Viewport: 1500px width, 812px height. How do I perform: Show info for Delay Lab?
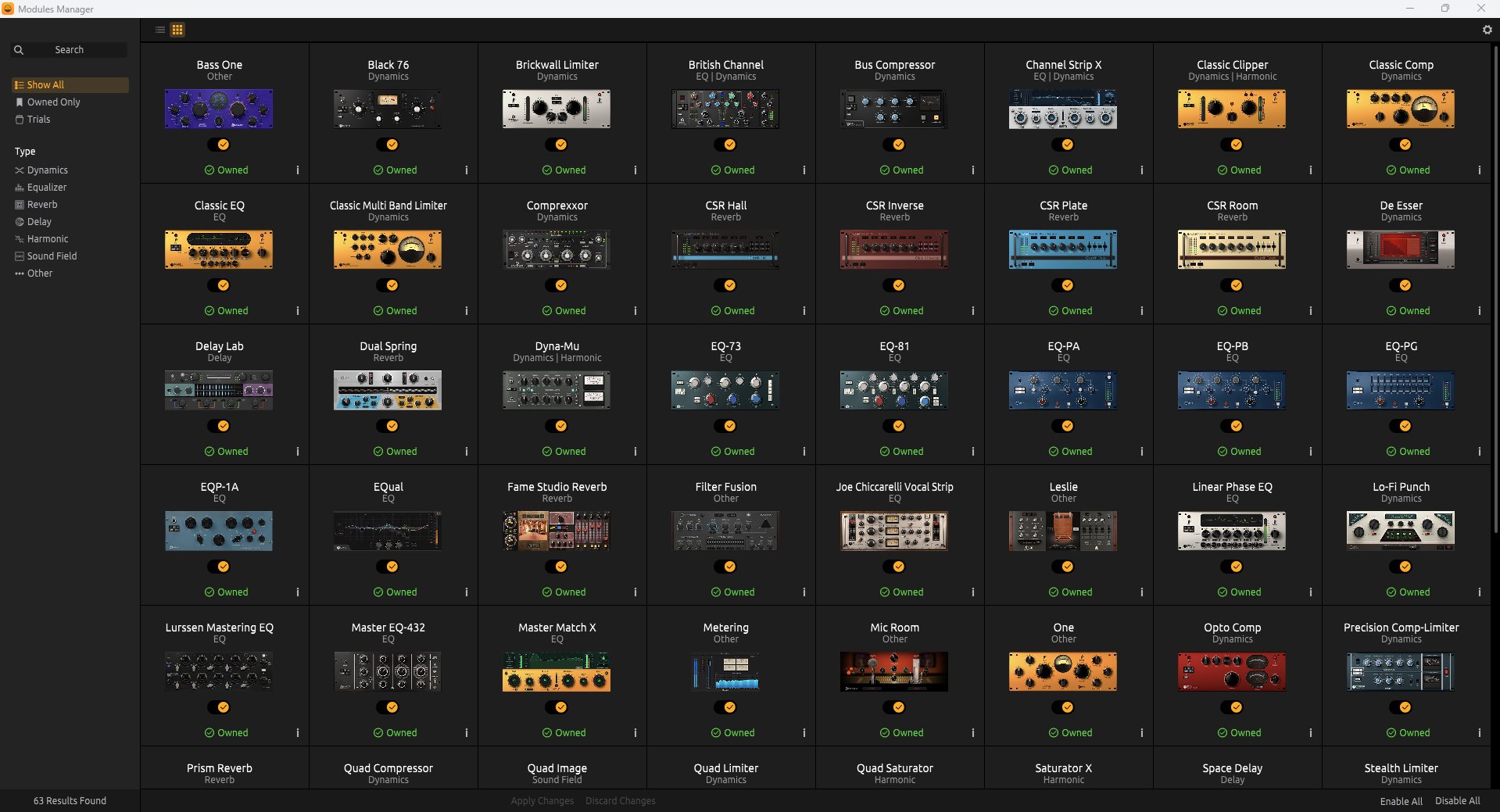click(298, 451)
